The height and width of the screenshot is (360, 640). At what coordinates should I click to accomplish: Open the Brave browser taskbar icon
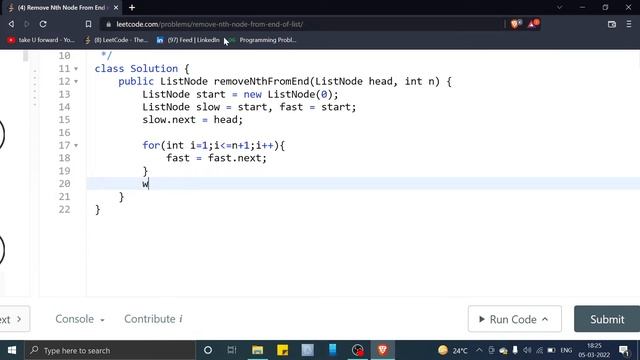[x=383, y=350]
